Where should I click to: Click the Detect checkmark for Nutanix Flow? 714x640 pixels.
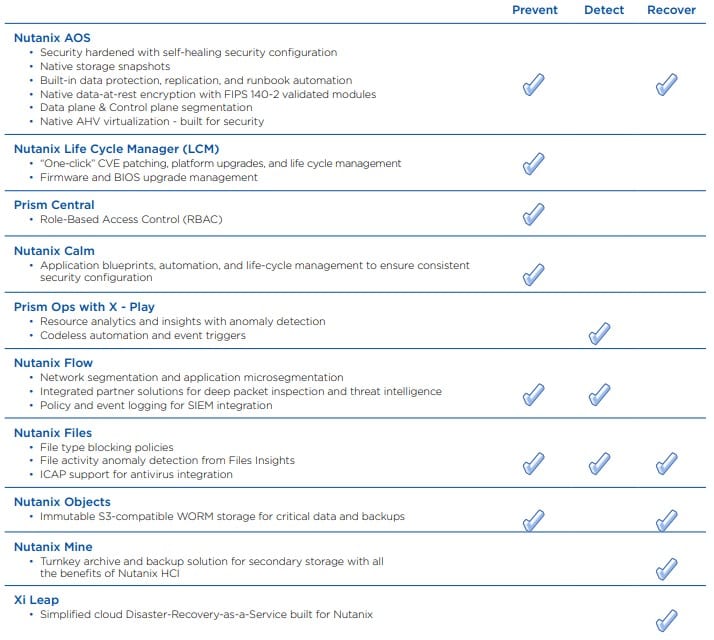click(599, 394)
